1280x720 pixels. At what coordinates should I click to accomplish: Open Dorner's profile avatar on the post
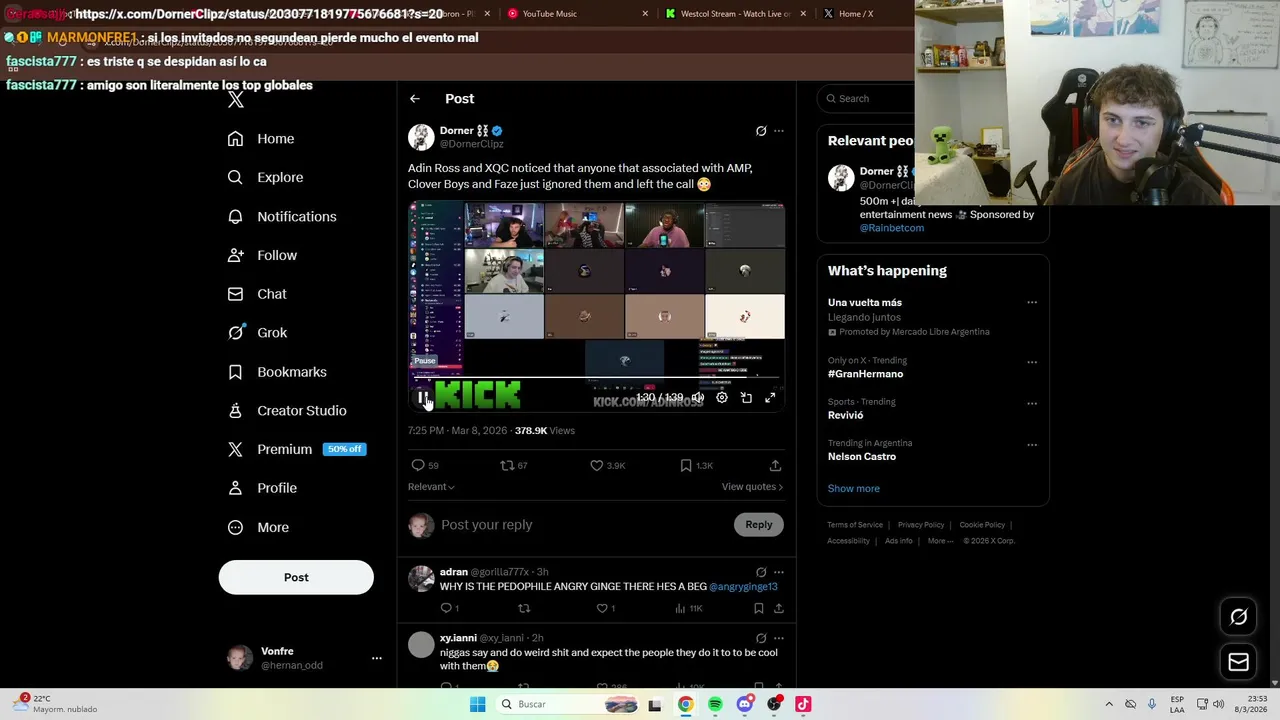click(x=421, y=137)
